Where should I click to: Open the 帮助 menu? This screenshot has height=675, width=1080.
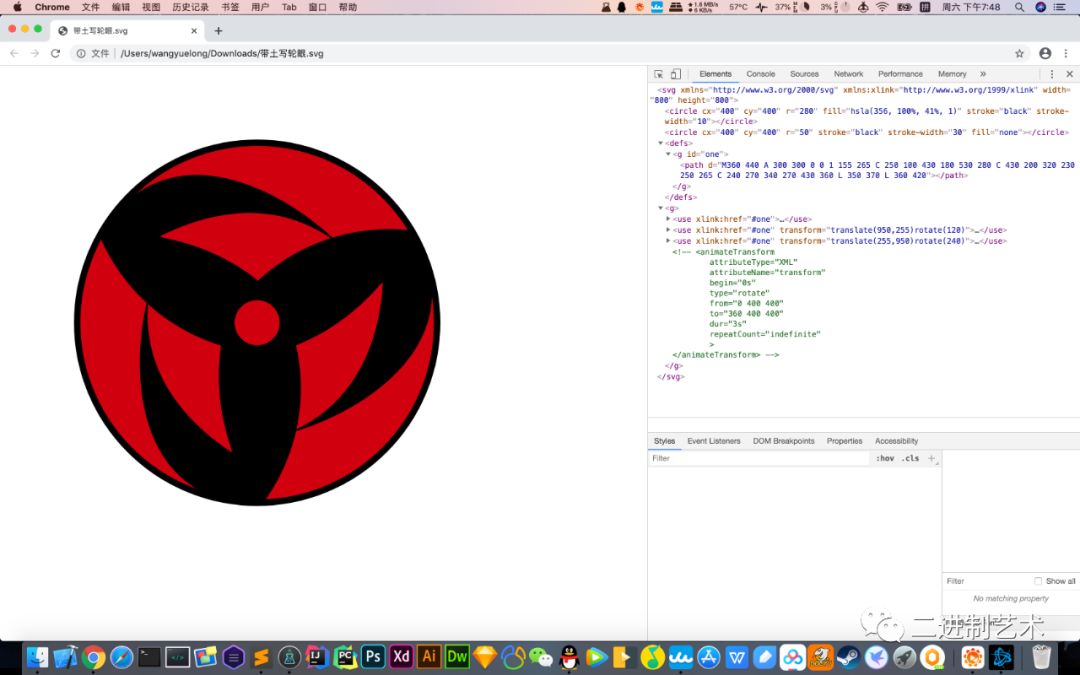[x=348, y=7]
